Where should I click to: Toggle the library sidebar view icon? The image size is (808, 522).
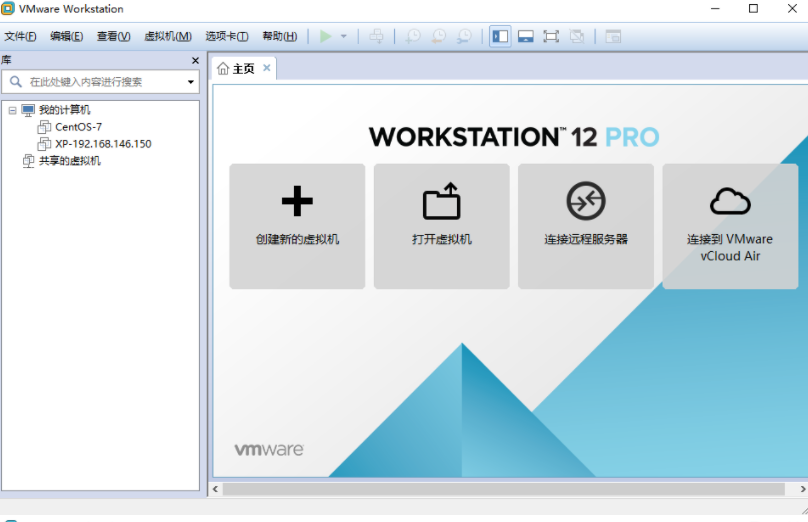(500, 36)
